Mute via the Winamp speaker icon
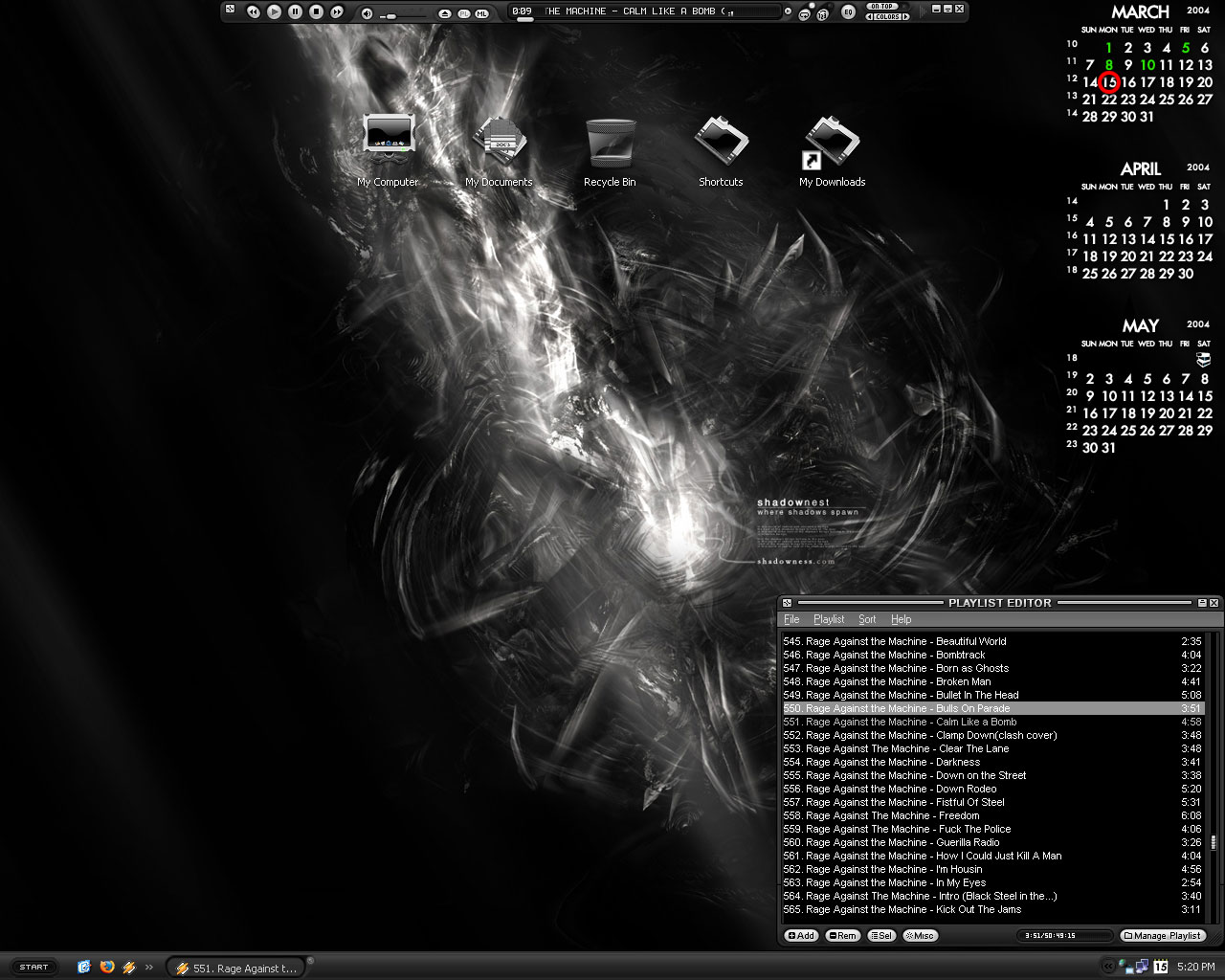The image size is (1225, 980). (367, 12)
